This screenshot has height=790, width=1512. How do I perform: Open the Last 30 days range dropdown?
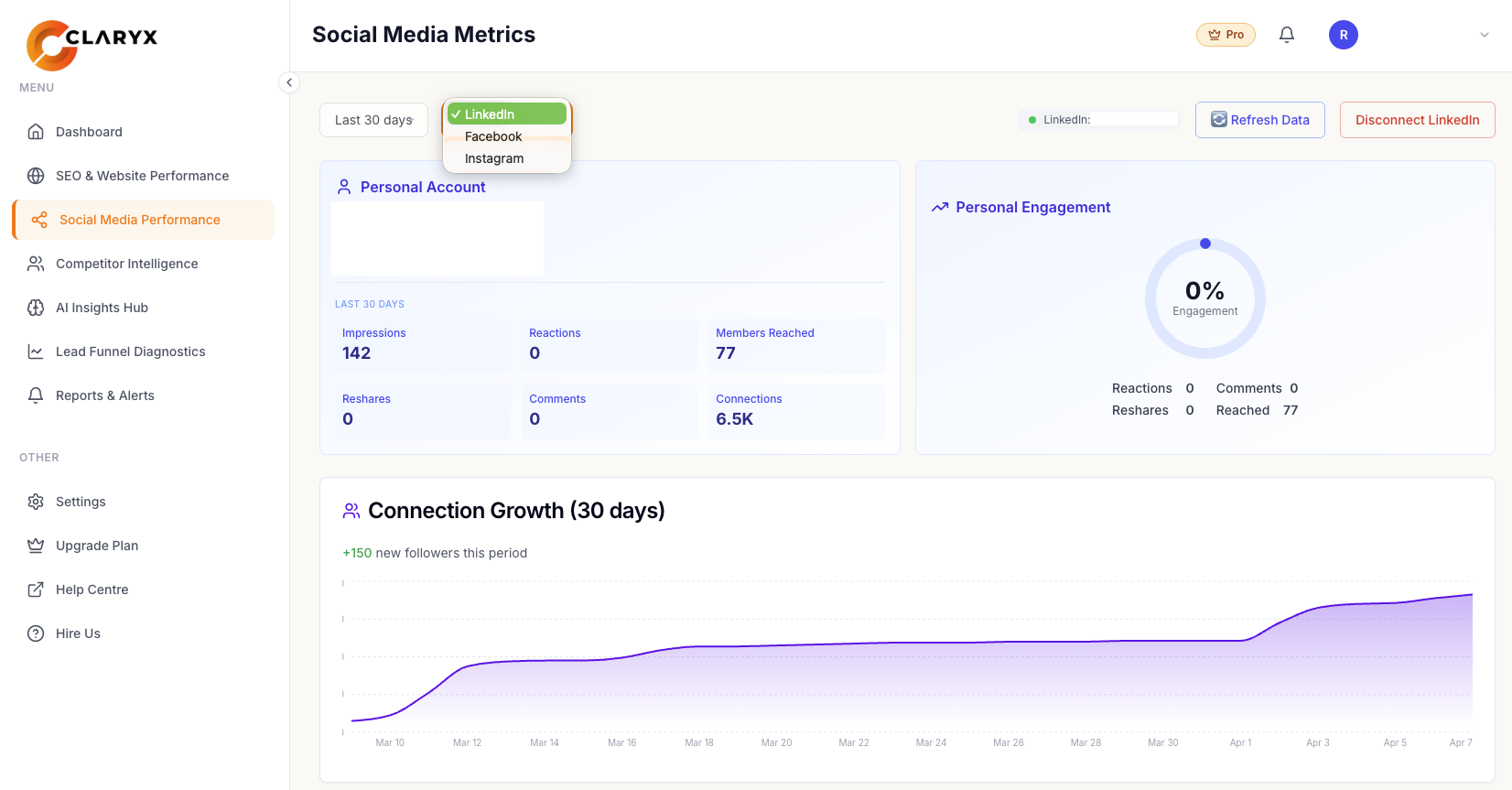(x=373, y=120)
